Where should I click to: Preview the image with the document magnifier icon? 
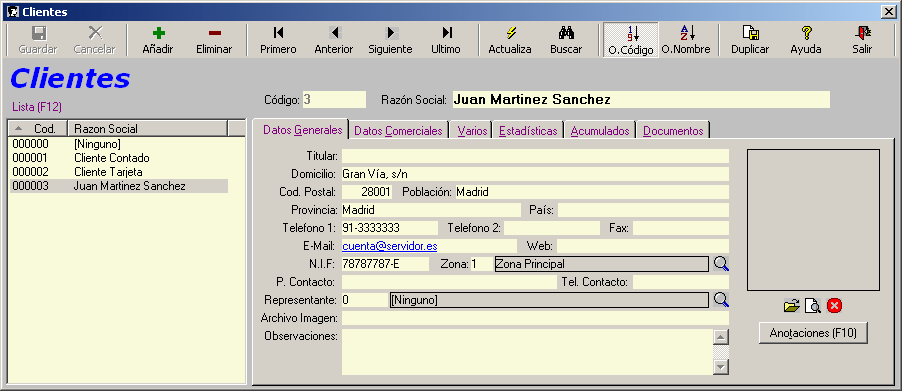point(812,306)
